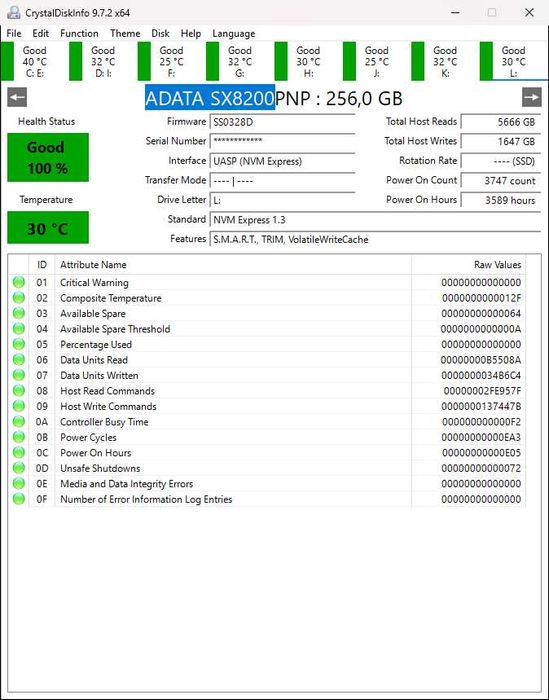
Task: Open the File menu
Action: point(14,33)
